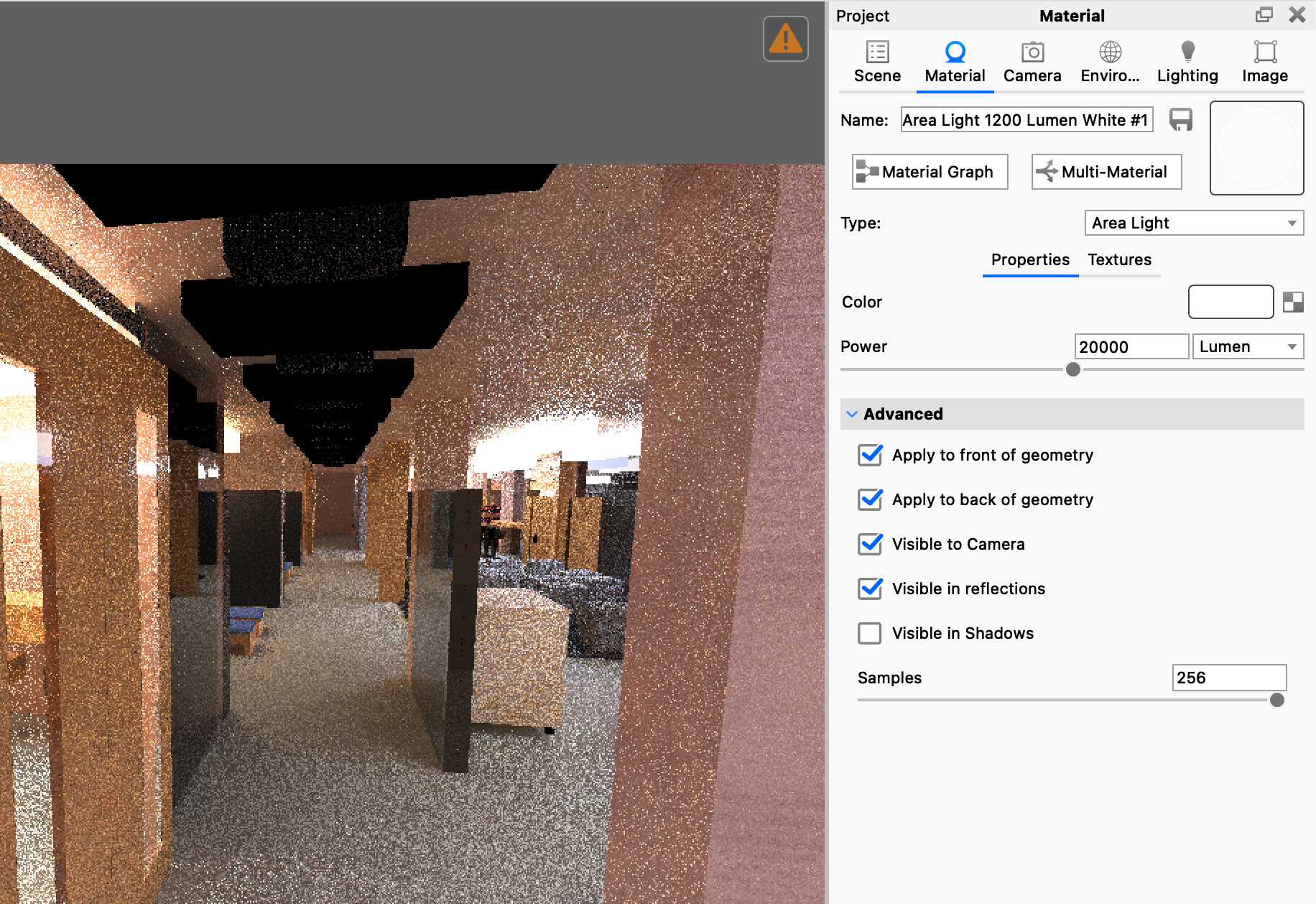Open the Material Graph button
Image resolution: width=1316 pixels, height=904 pixels.
click(930, 172)
